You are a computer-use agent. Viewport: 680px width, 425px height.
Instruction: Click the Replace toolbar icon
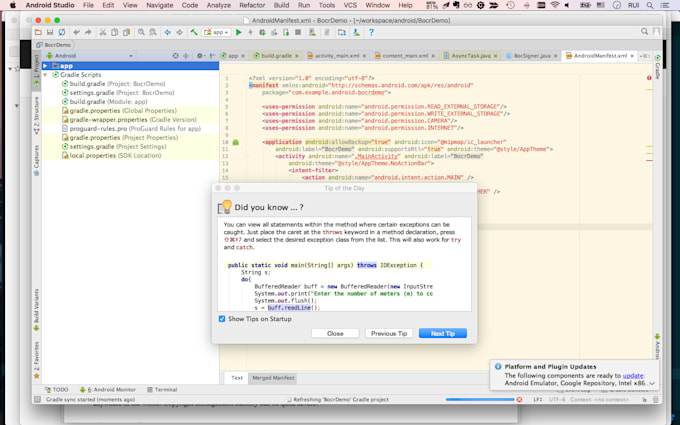pyautogui.click(x=153, y=33)
